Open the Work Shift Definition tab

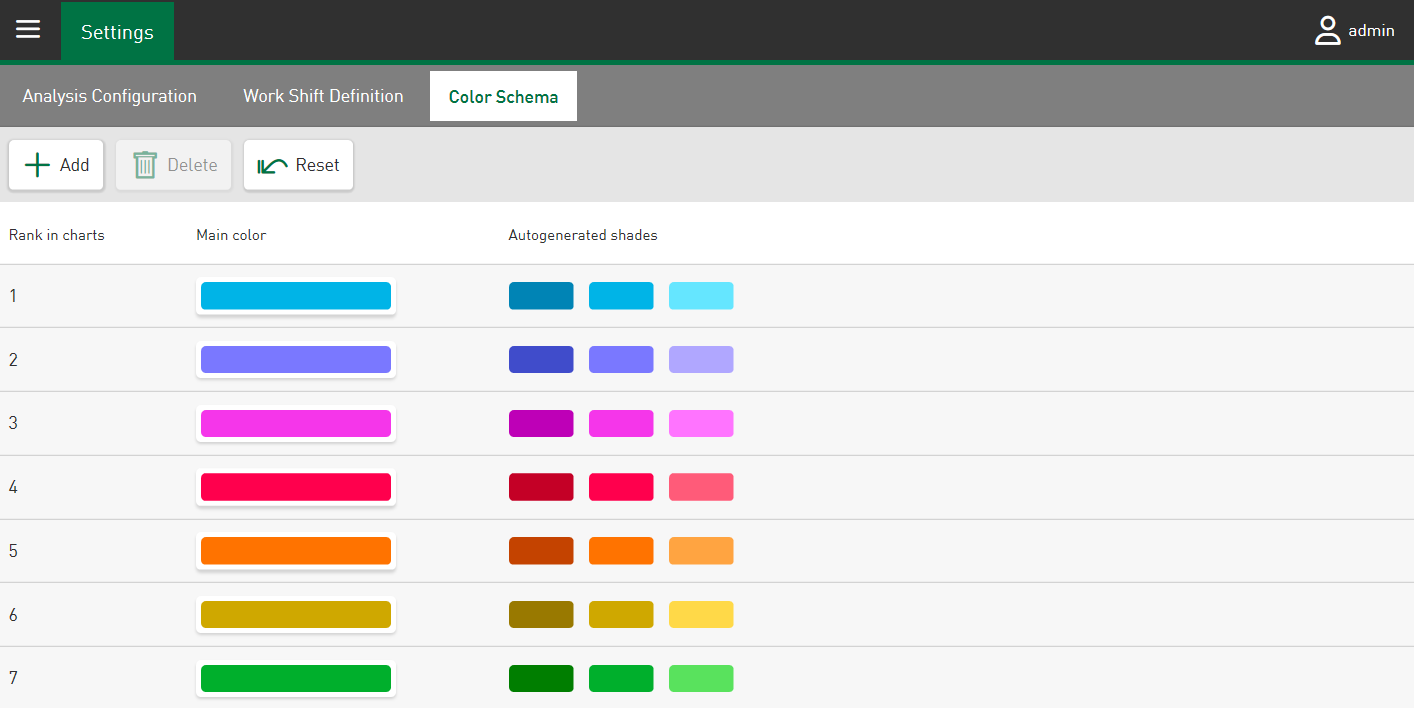click(x=323, y=96)
